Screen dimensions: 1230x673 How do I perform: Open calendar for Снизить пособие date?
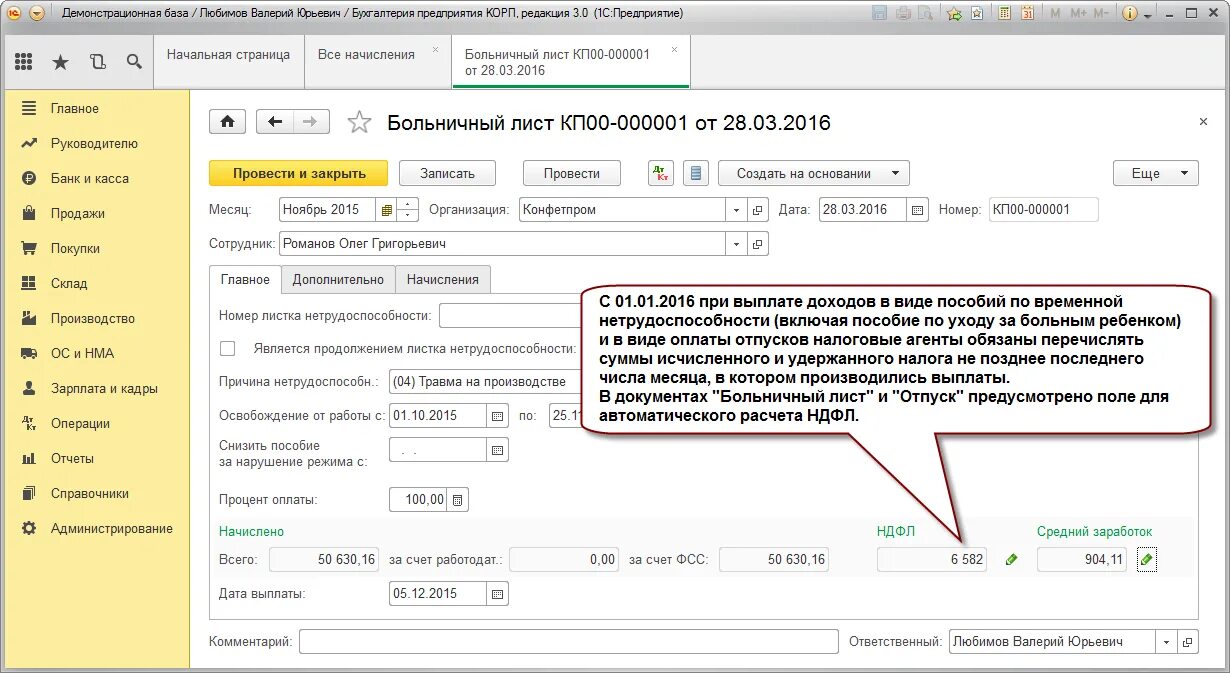coord(497,450)
